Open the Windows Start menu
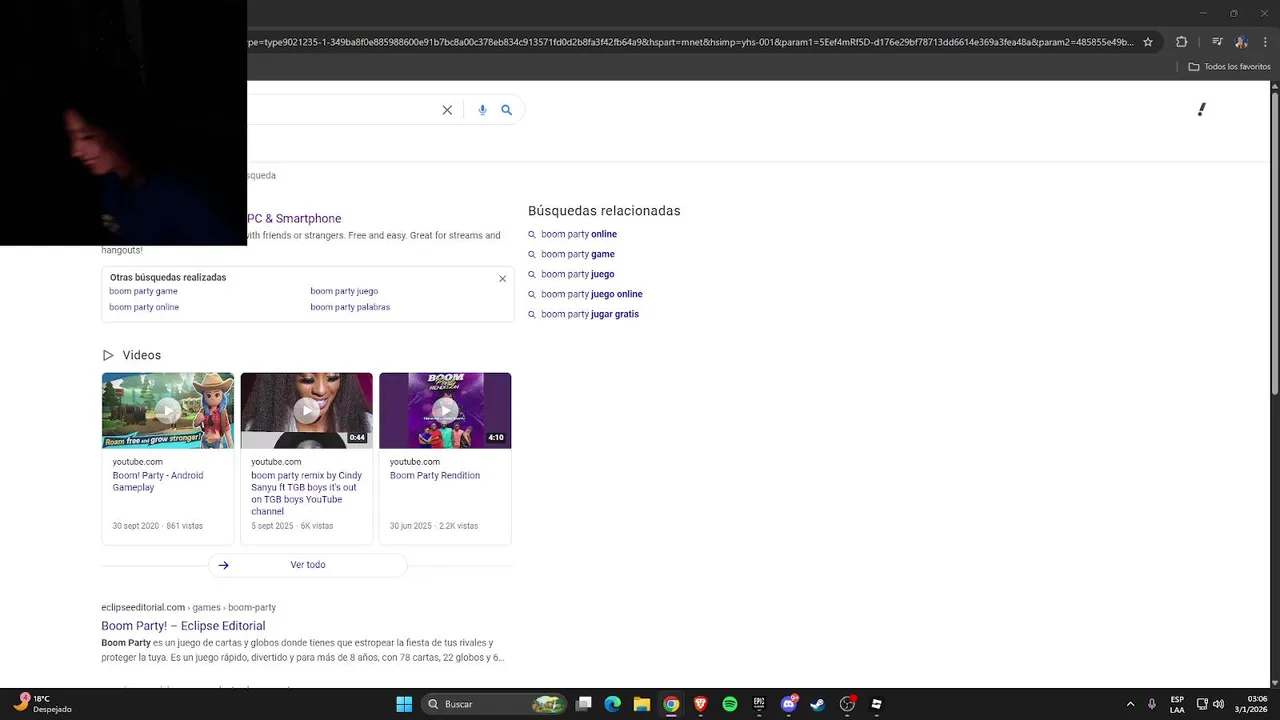Viewport: 1280px width, 720px height. pyautogui.click(x=404, y=704)
